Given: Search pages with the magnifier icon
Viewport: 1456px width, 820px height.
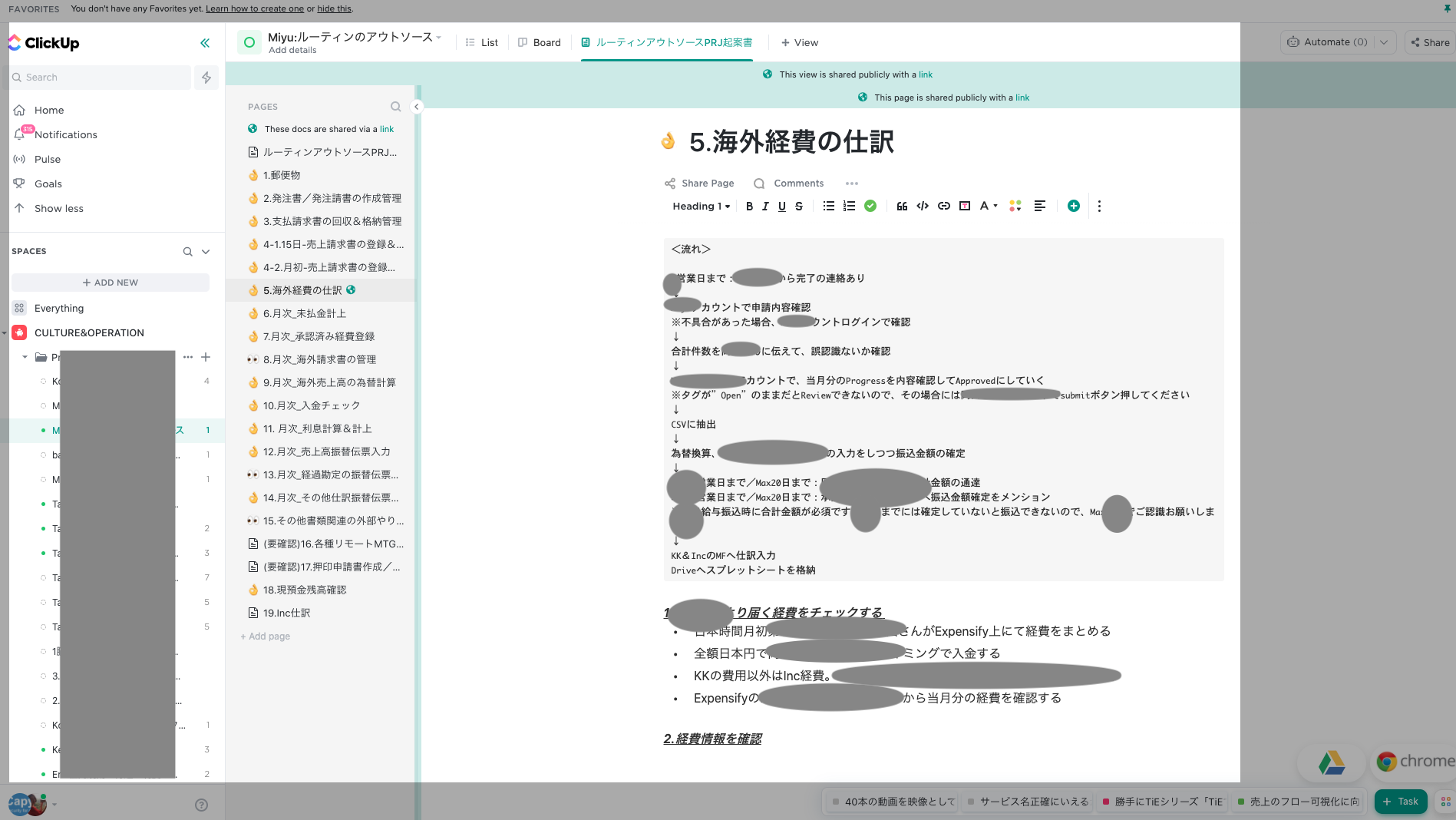Looking at the screenshot, I should (395, 107).
